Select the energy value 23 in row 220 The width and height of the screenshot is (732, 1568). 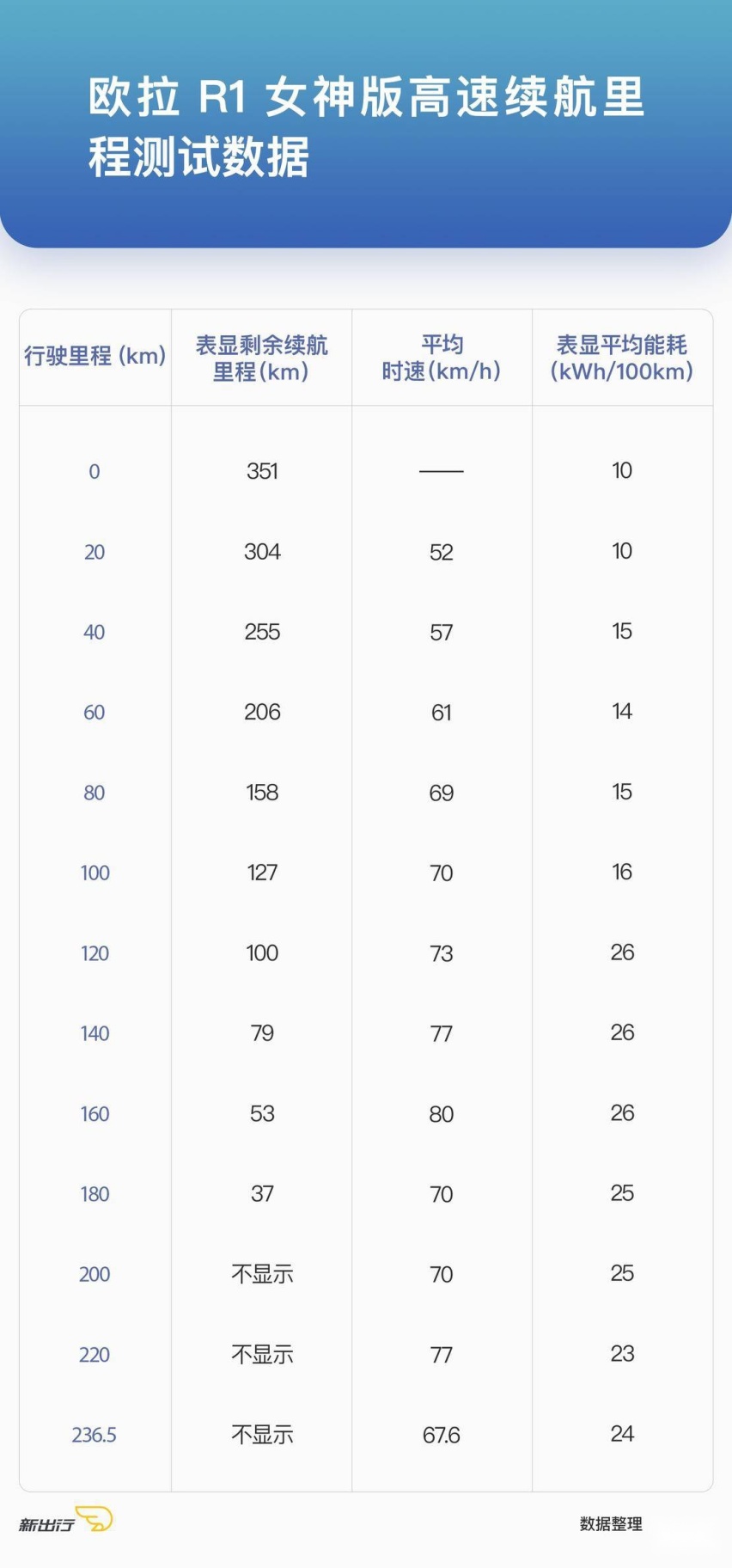tap(622, 1354)
